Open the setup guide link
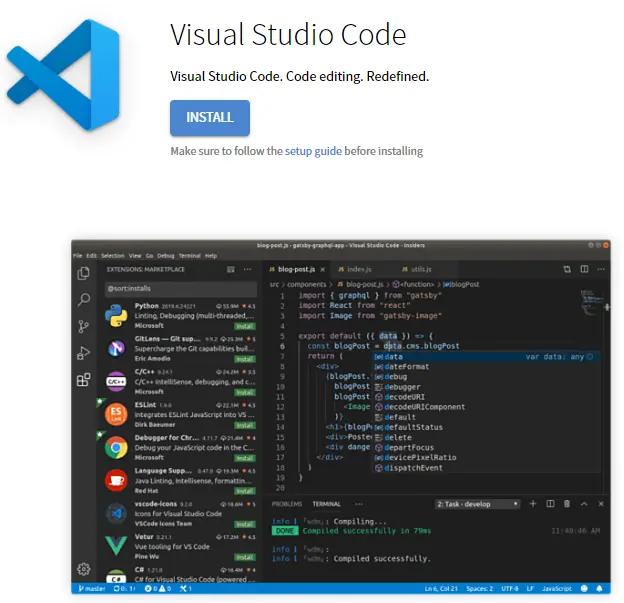 click(313, 151)
